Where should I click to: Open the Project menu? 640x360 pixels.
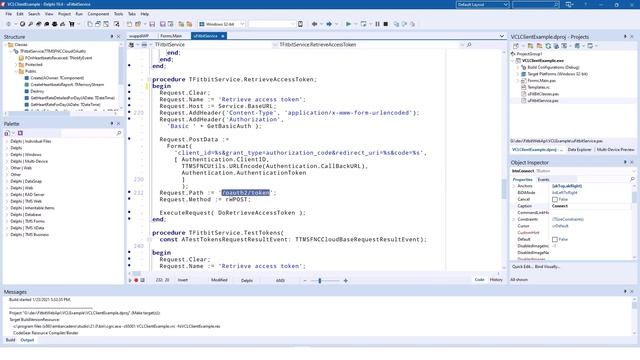pos(64,14)
